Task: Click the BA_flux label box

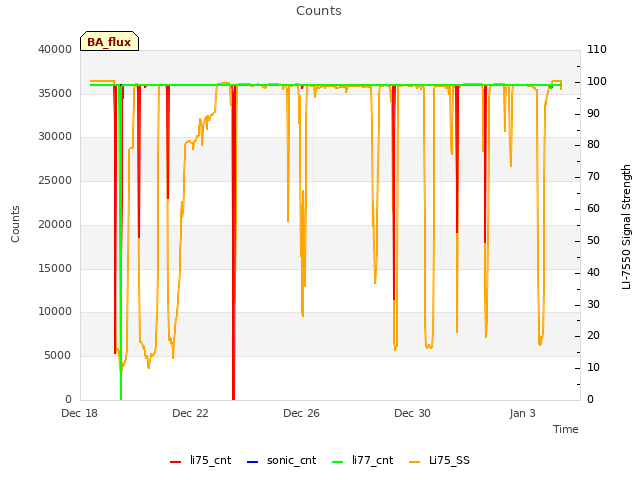Action: [x=109, y=41]
